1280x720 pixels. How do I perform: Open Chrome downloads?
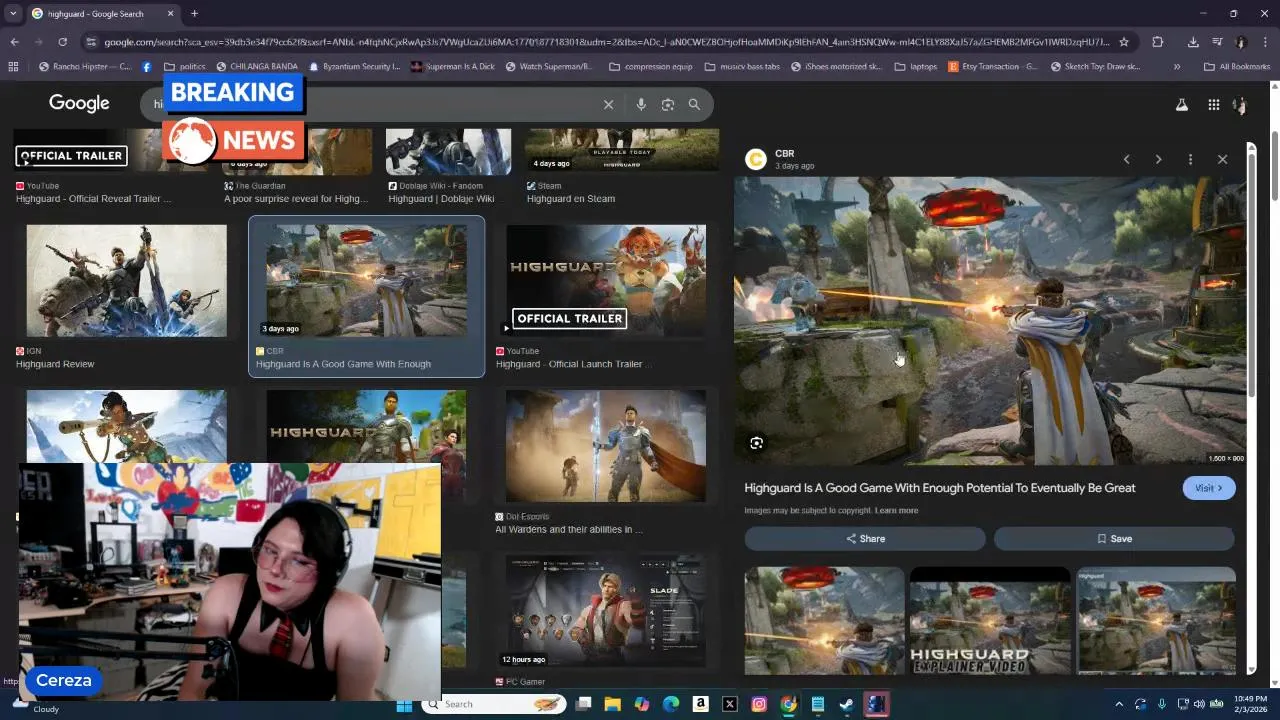point(1193,42)
